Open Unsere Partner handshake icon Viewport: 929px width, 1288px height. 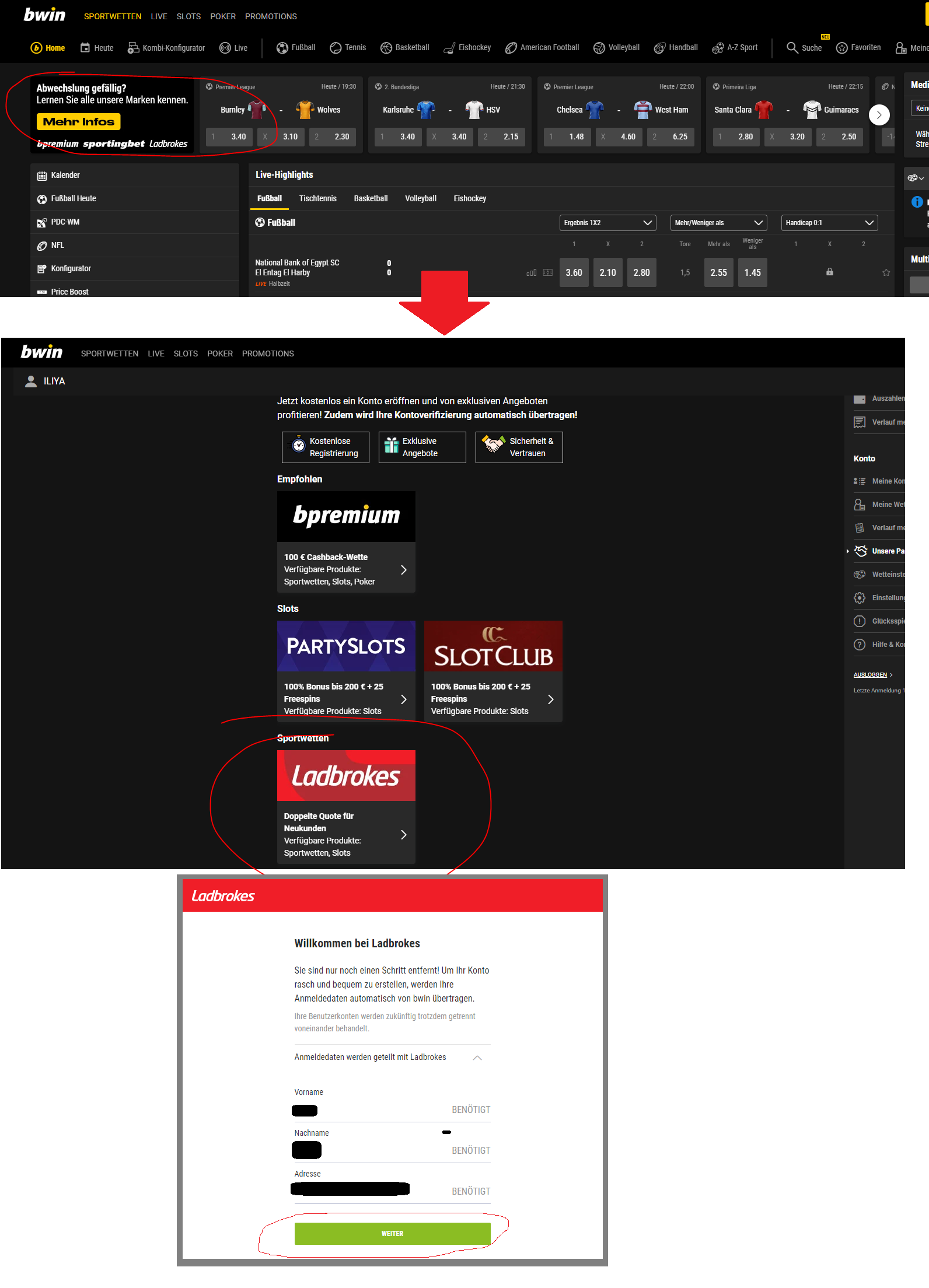pos(860,551)
